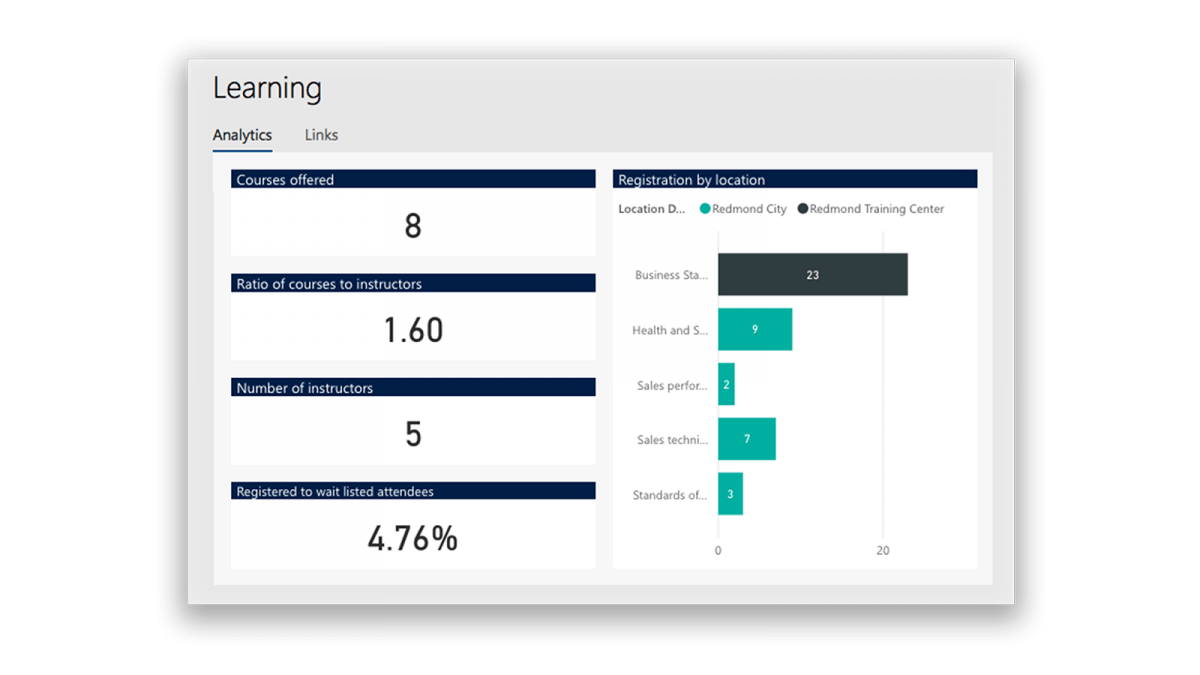Click the 20 mark on the value axis
The height and width of the screenshot is (675, 1200).
coord(883,550)
